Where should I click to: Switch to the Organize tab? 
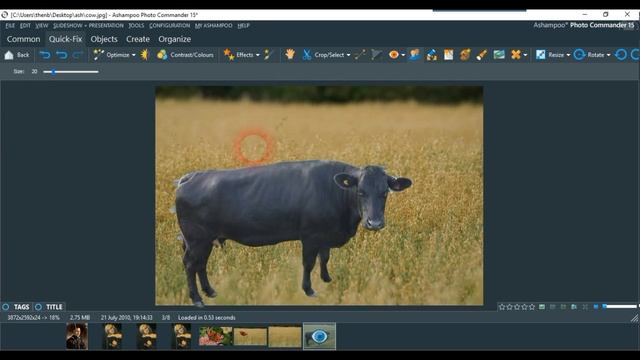(175, 39)
